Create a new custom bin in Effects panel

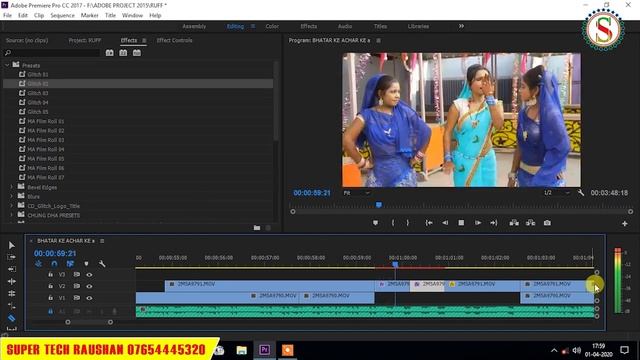pos(257,228)
